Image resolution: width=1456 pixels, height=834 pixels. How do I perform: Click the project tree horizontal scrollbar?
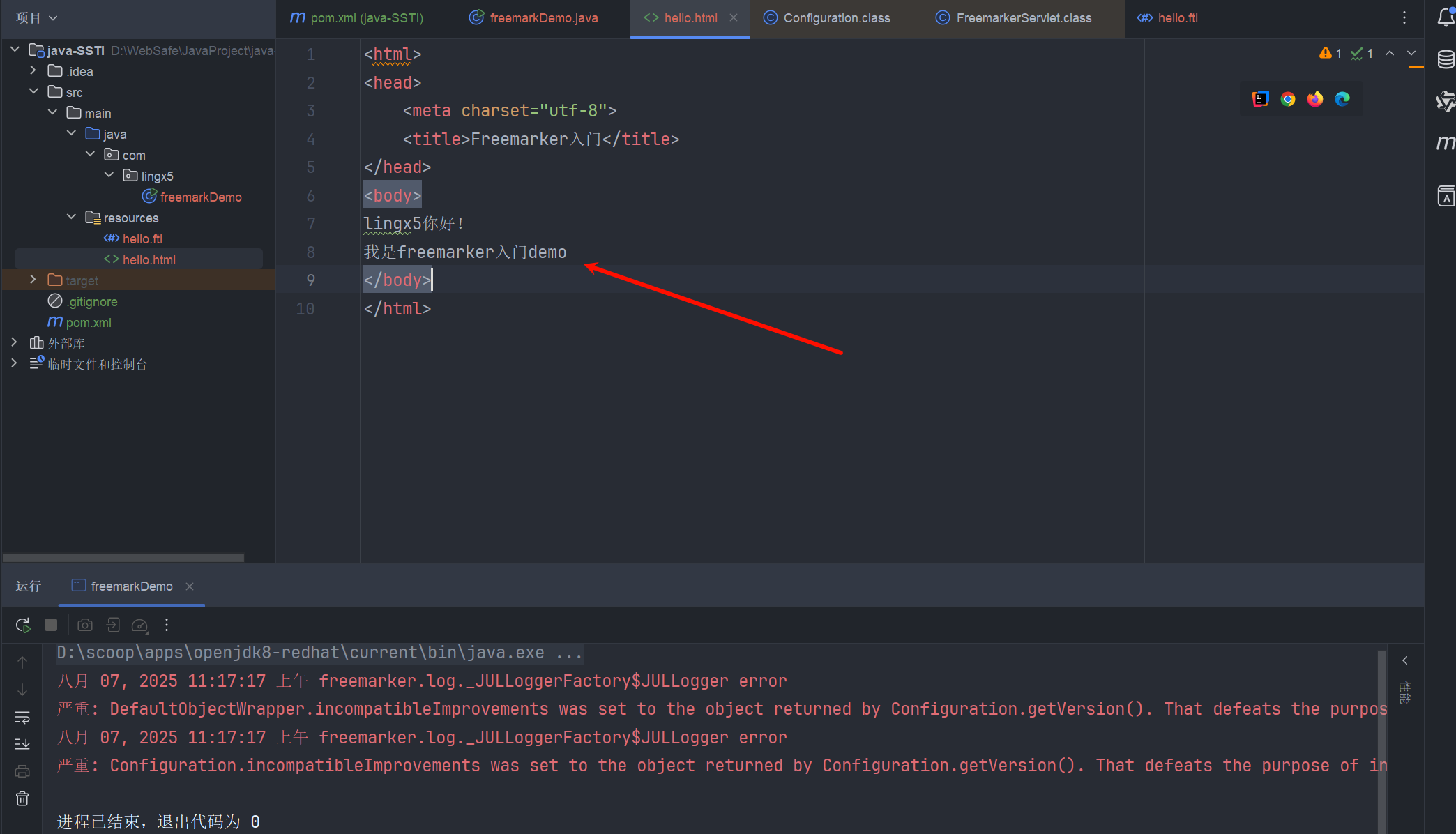click(x=123, y=557)
